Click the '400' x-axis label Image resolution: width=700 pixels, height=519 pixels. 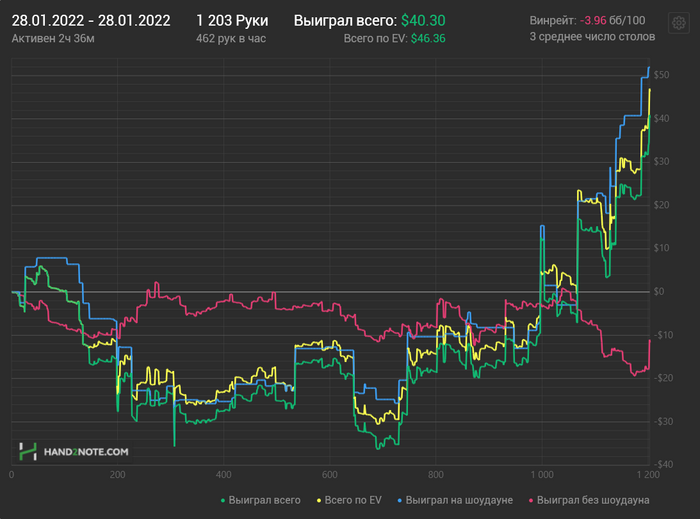[x=224, y=475]
